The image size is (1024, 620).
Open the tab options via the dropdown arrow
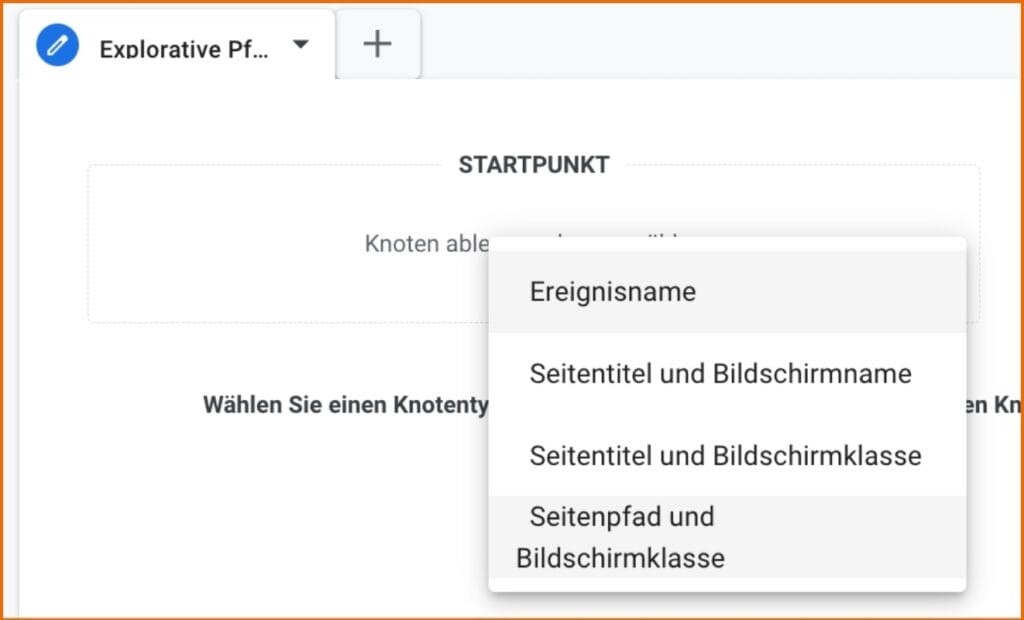[301, 44]
